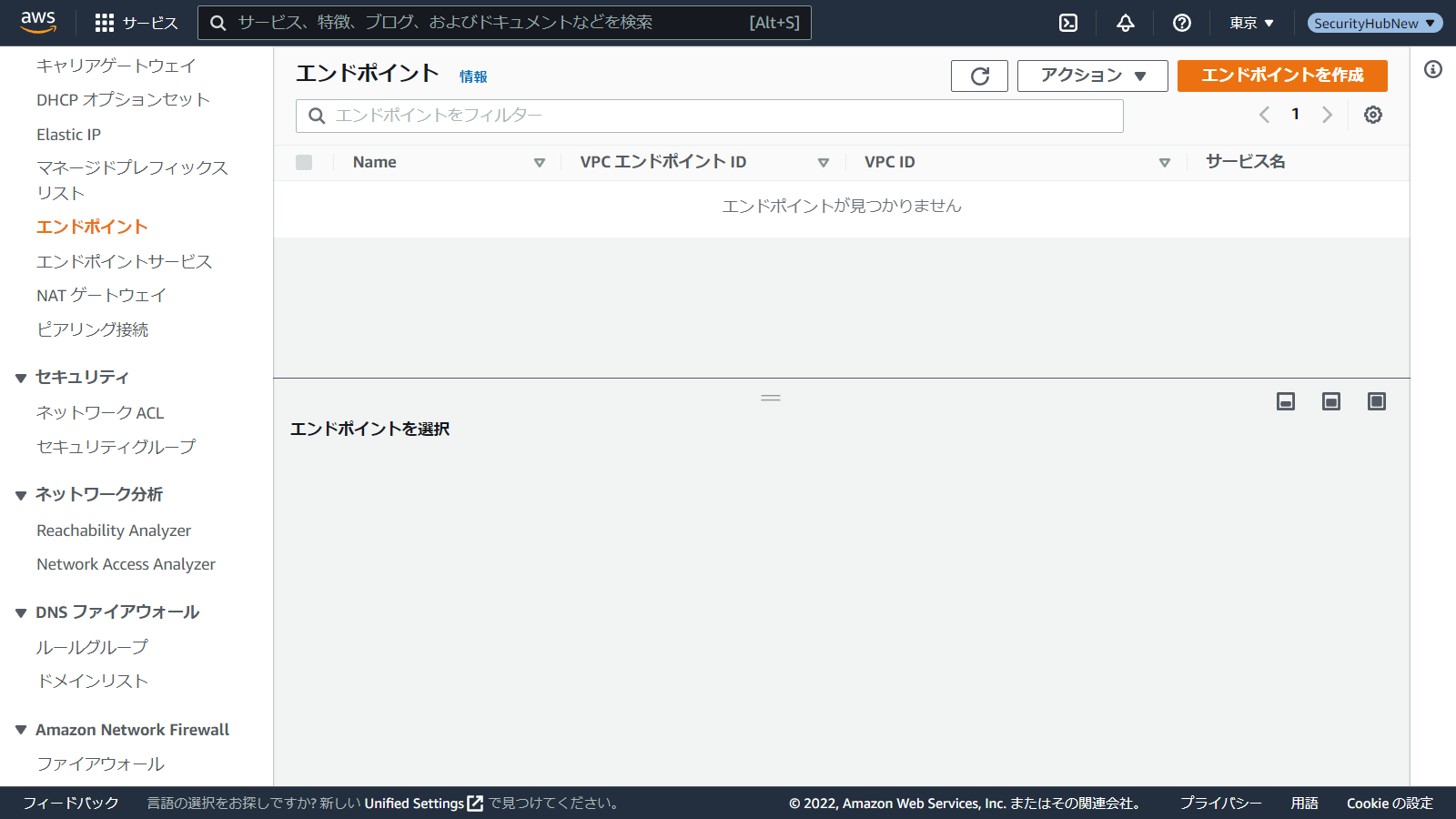The image size is (1456, 819).
Task: Open the 東京 region selector
Action: pos(1251,23)
